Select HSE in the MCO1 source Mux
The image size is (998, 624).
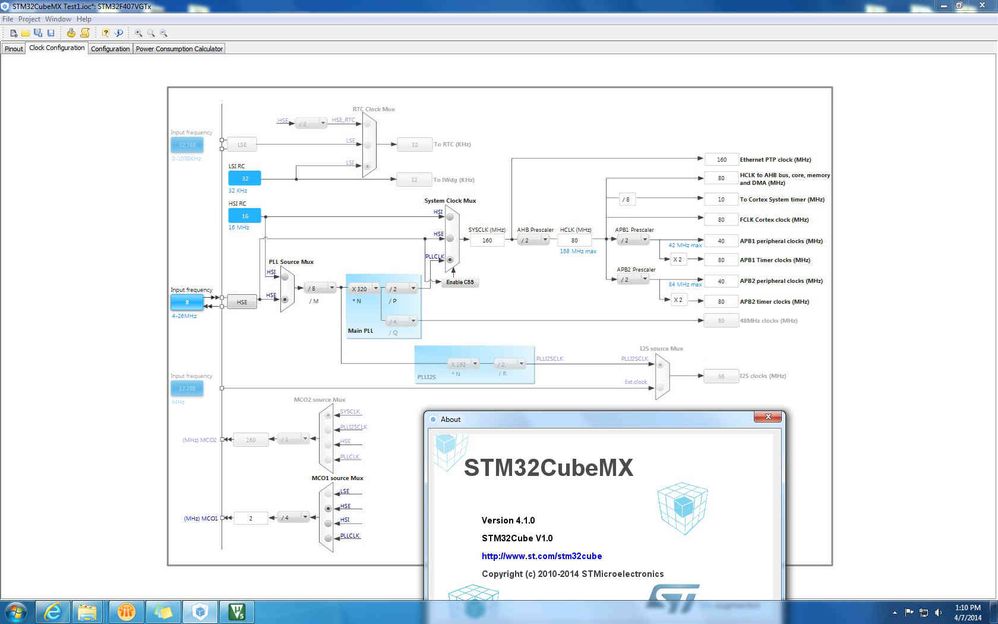(328, 508)
